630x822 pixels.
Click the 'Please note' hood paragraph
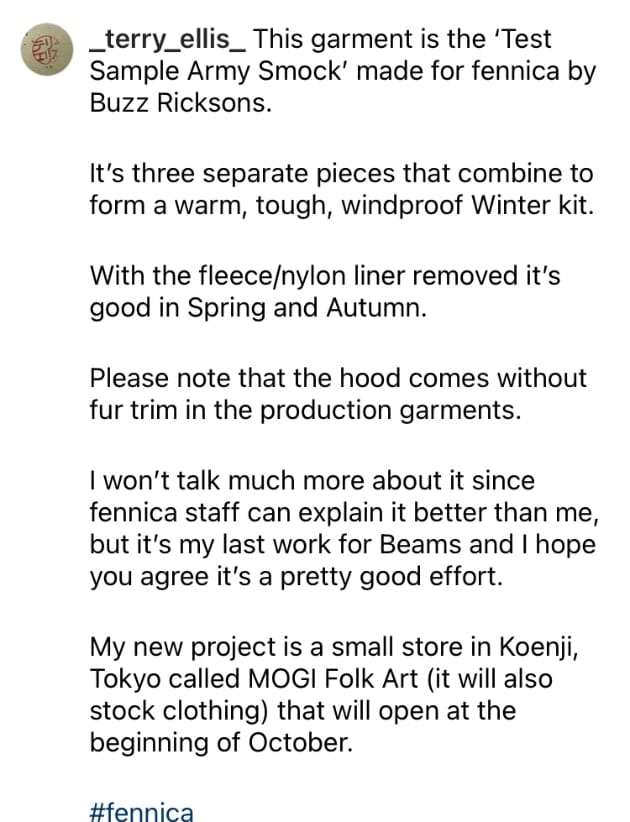pyautogui.click(x=338, y=394)
